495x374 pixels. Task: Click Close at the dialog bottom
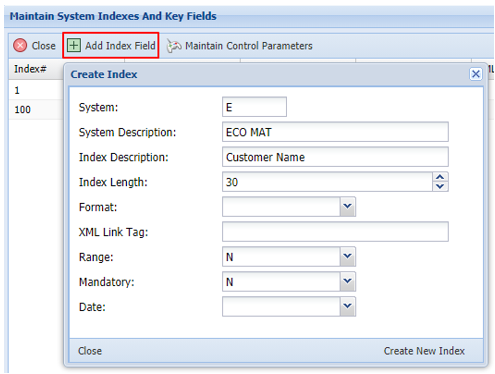coord(90,351)
